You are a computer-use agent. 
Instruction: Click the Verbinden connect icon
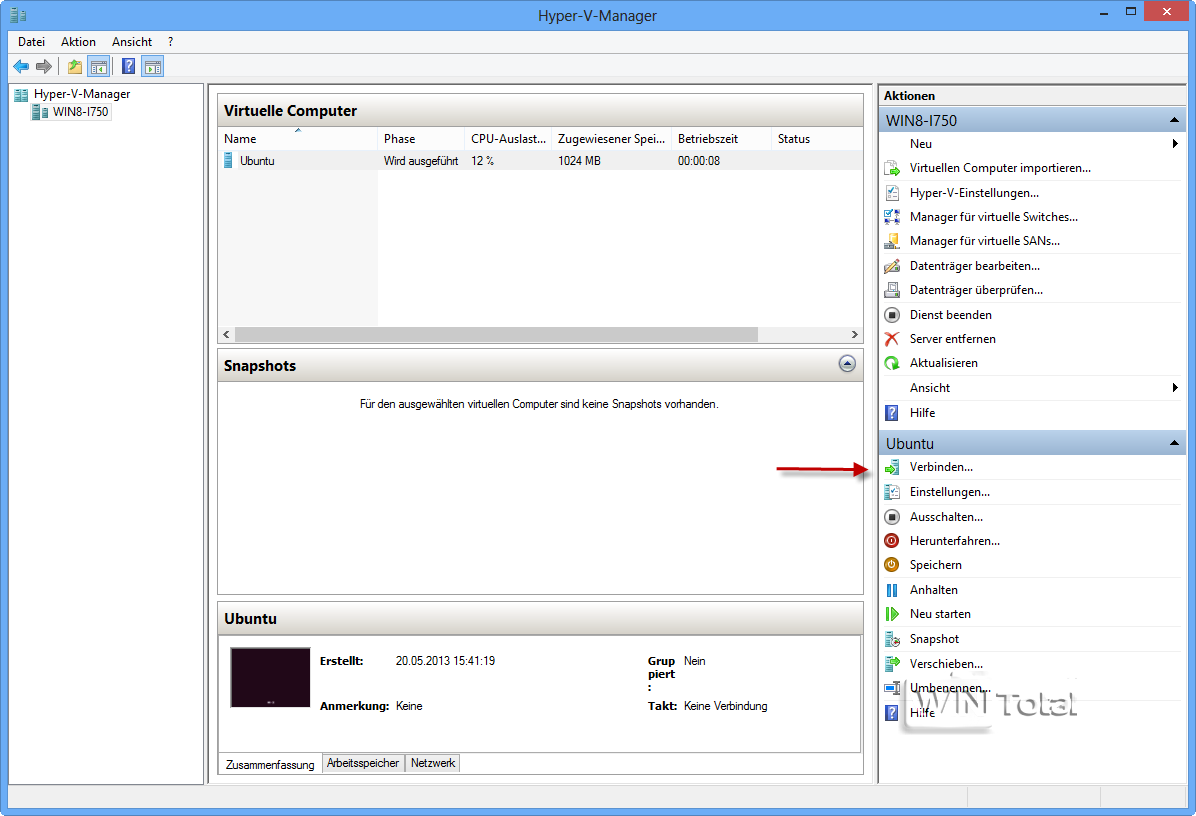coord(892,467)
